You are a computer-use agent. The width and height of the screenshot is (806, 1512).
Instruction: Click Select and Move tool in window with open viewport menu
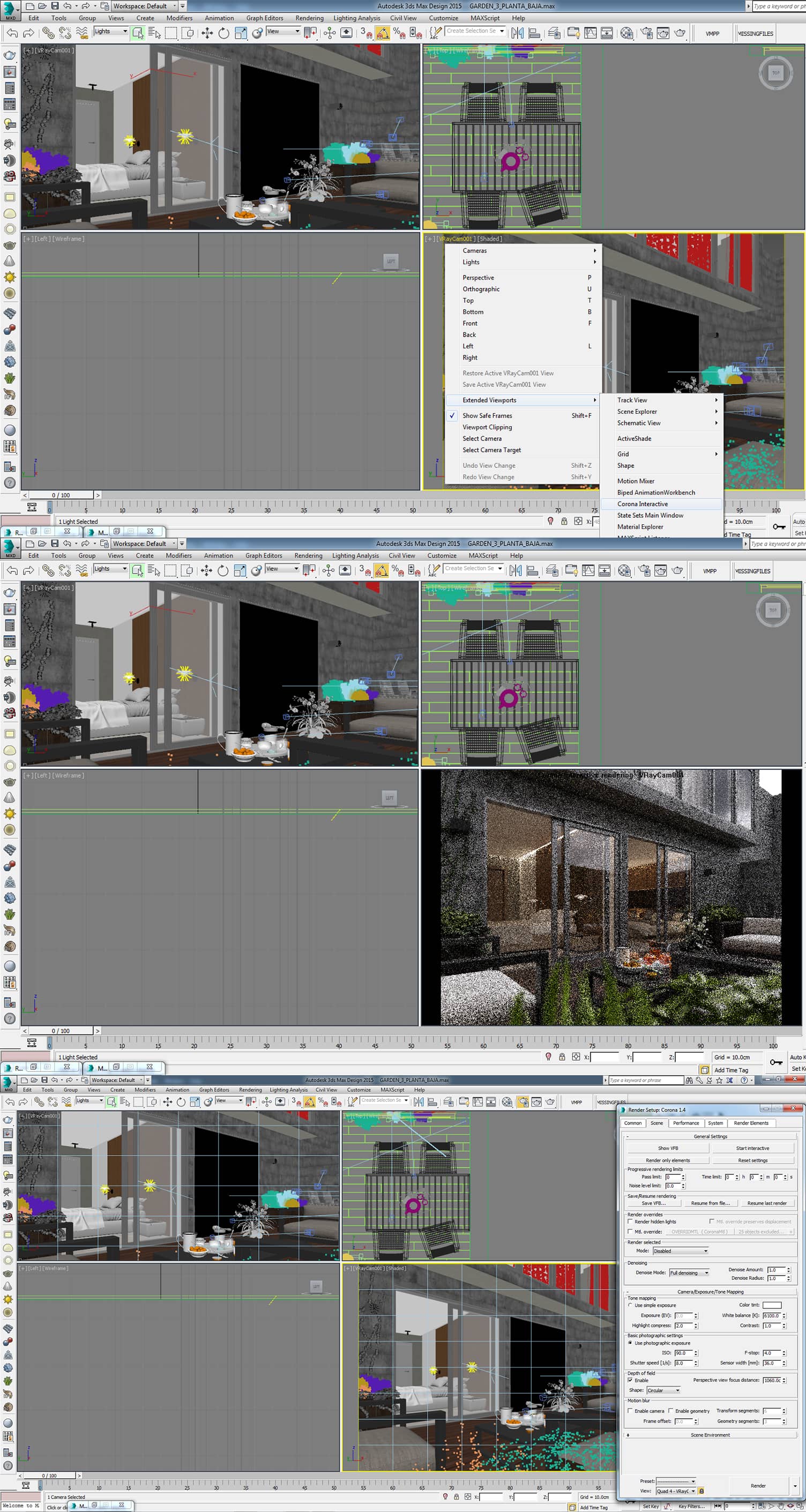point(207,33)
